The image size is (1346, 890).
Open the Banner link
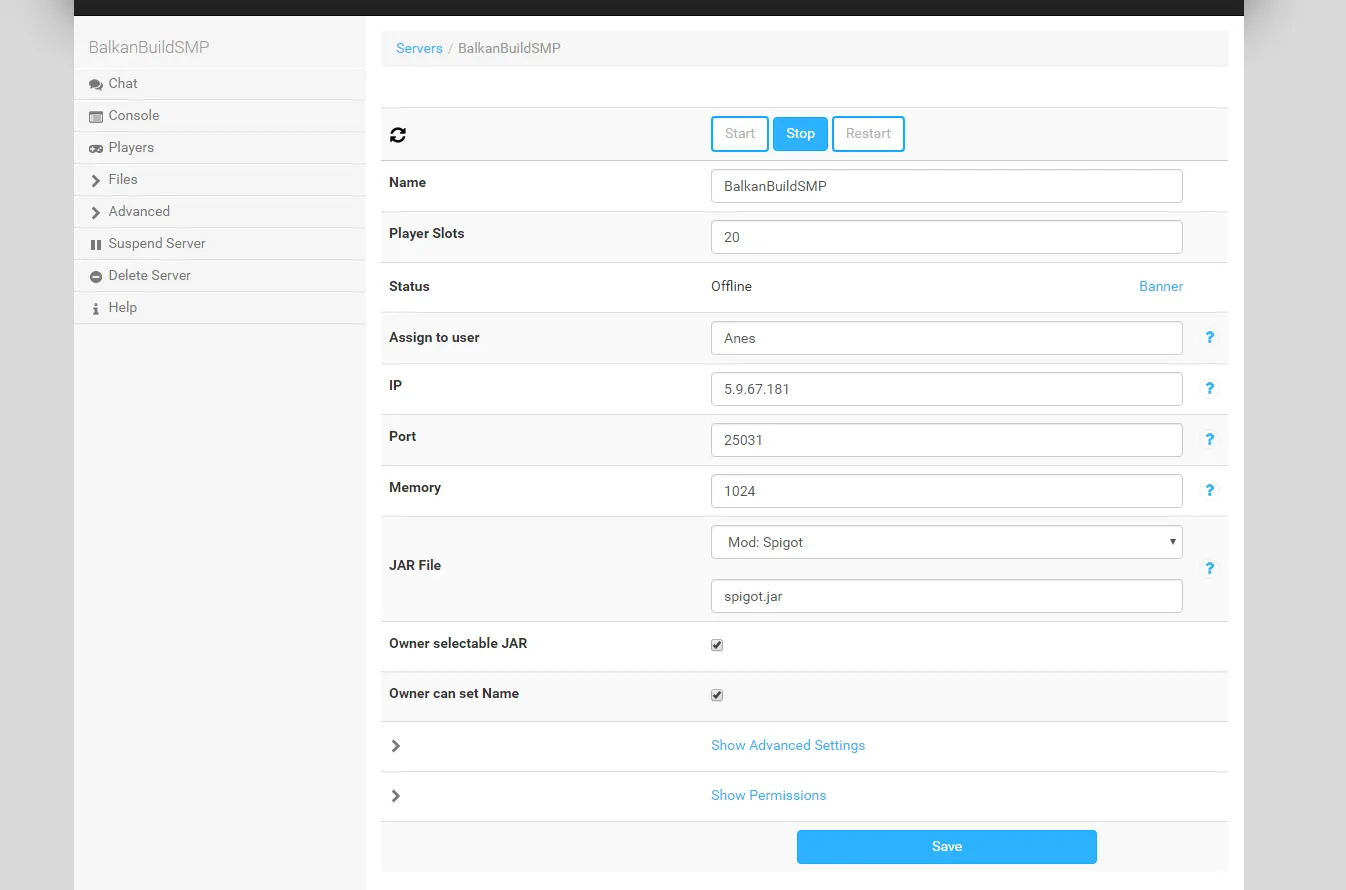pyautogui.click(x=1160, y=286)
